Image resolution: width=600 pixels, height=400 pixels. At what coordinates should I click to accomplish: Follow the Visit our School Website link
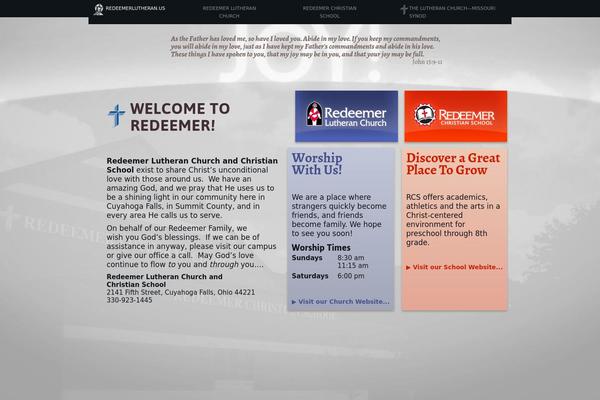point(458,267)
